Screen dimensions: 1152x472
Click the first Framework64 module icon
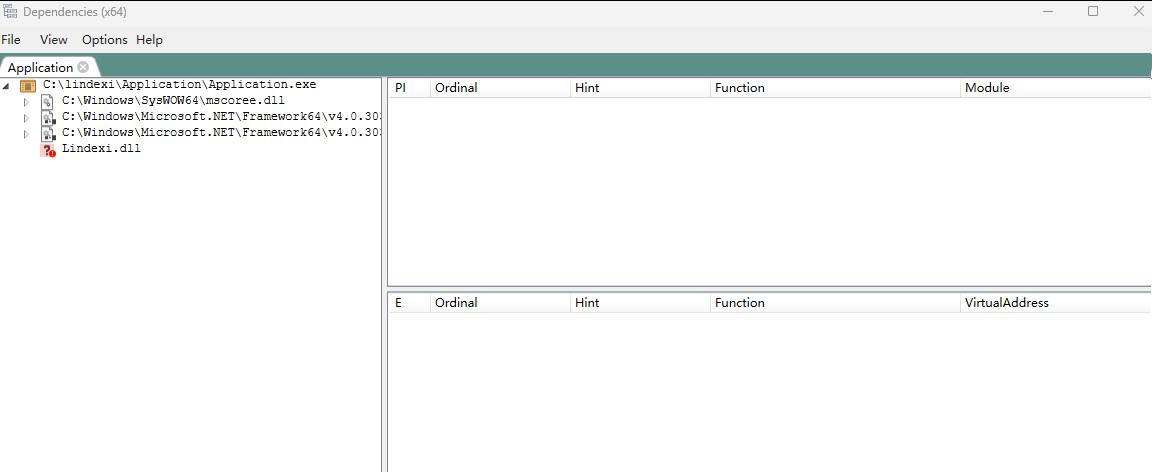[x=47, y=118]
